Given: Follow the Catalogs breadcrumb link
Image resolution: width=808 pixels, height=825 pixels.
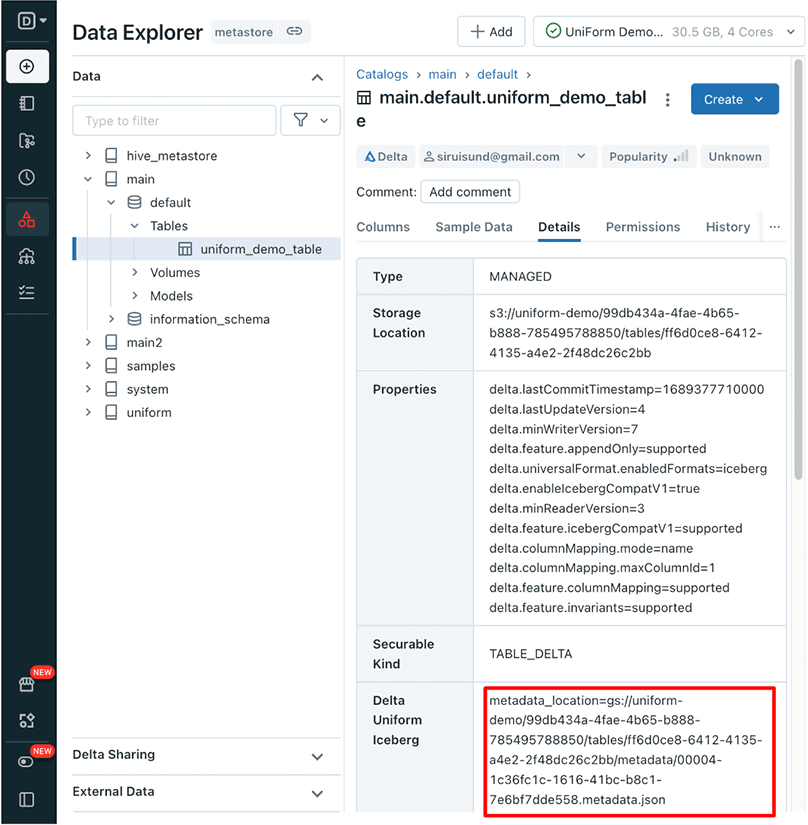Looking at the screenshot, I should point(380,73).
